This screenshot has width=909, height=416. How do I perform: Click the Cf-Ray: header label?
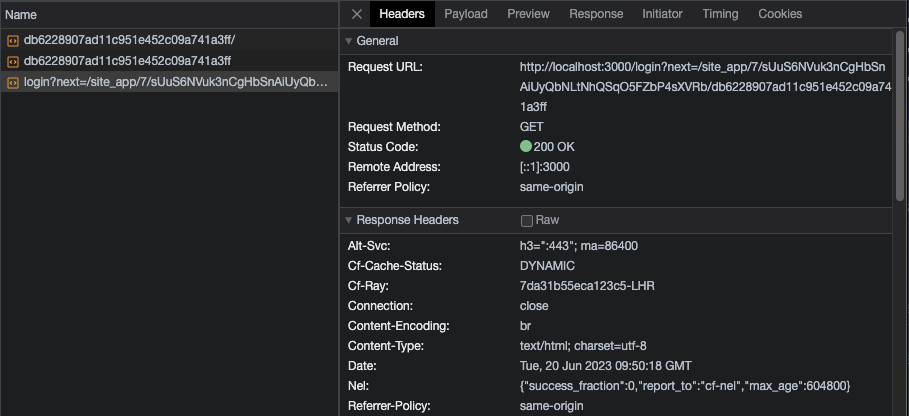tap(368, 286)
